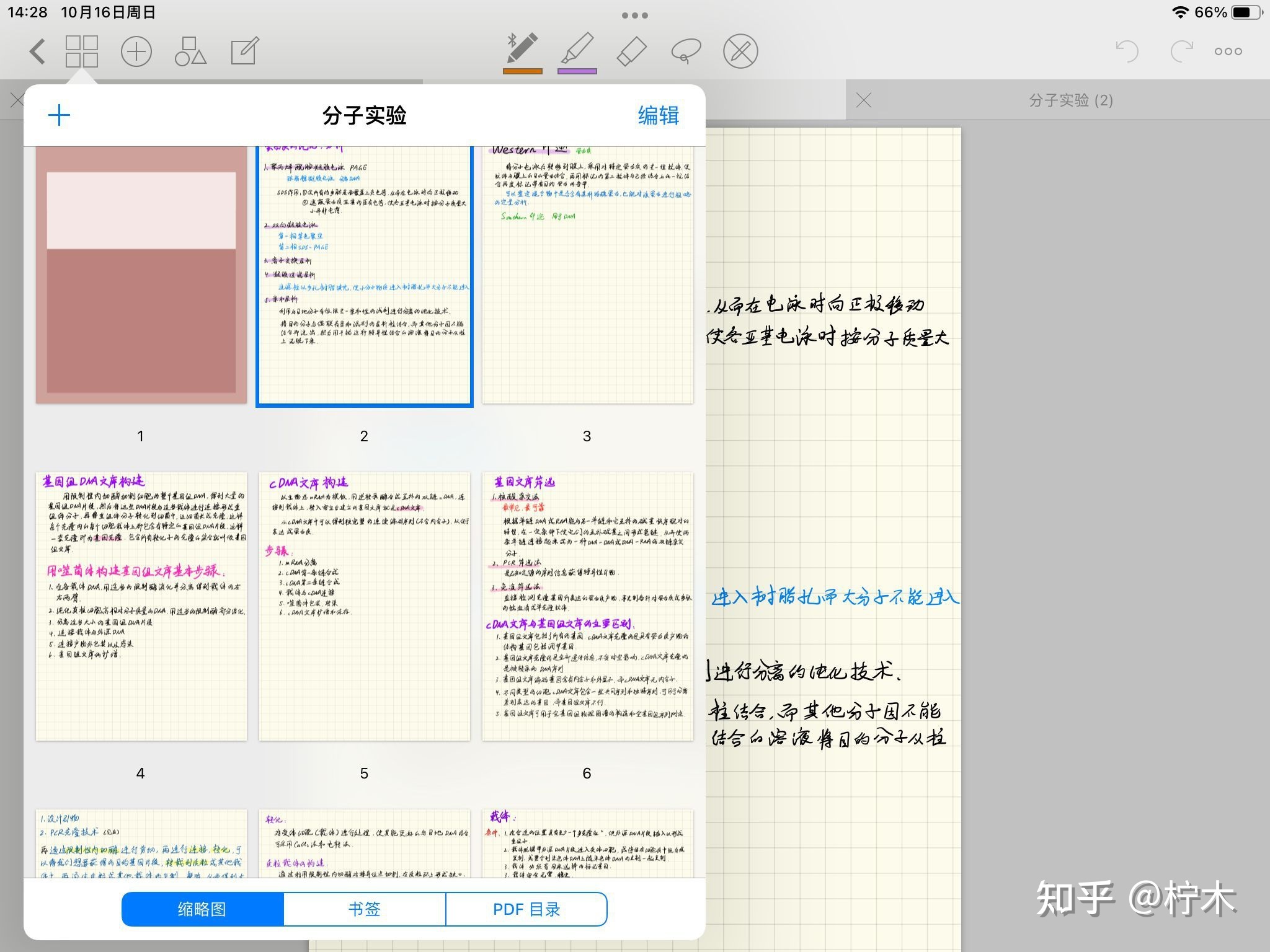Image resolution: width=1270 pixels, height=952 pixels.
Task: Tap the crossed-out circle tool icon
Action: tap(740, 51)
